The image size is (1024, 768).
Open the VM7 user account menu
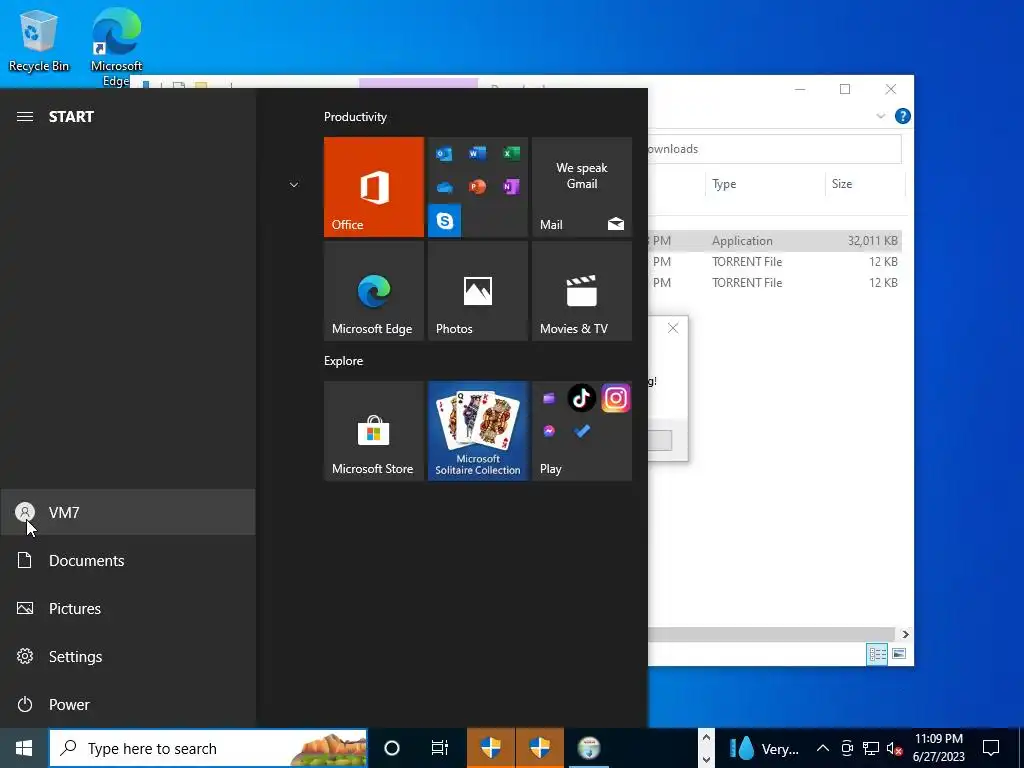point(128,513)
